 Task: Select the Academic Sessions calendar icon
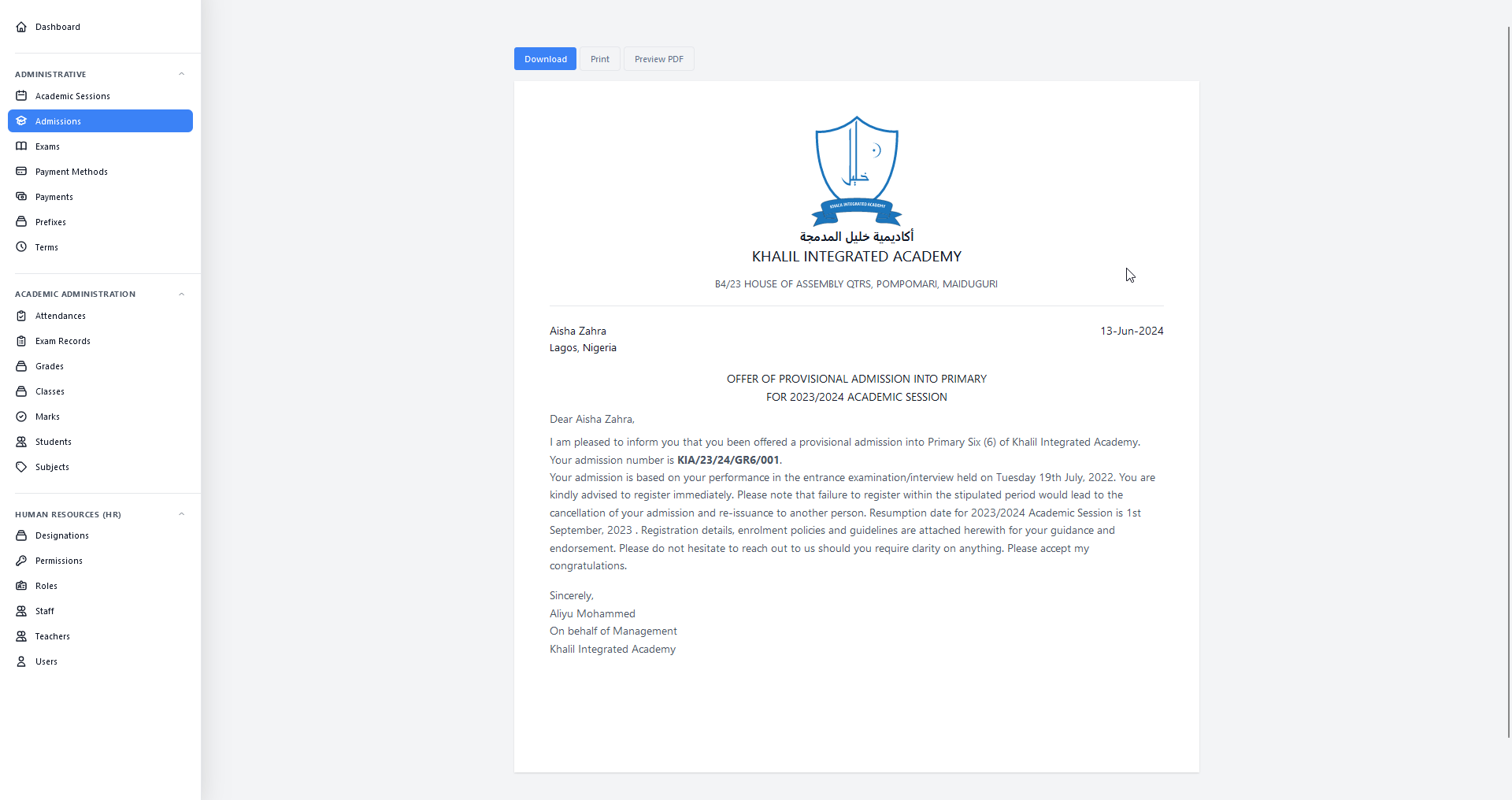pyautogui.click(x=21, y=95)
